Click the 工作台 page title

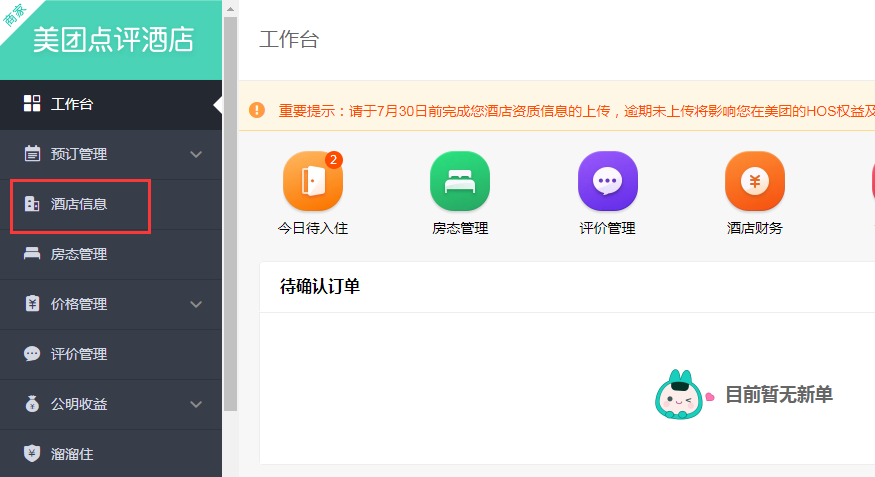tap(289, 40)
